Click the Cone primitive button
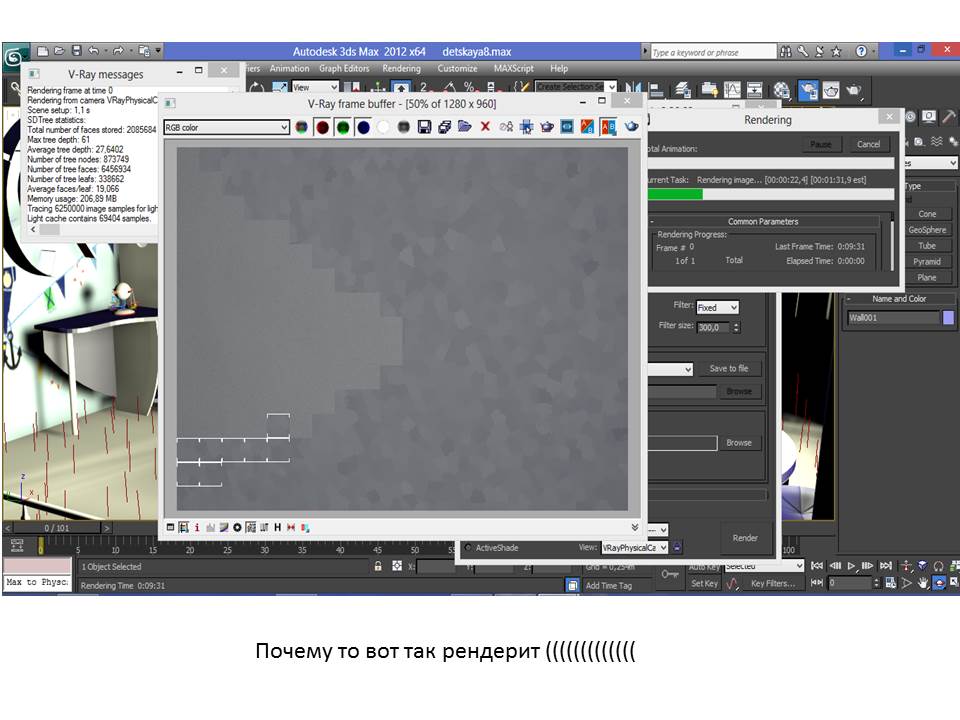 (927, 214)
